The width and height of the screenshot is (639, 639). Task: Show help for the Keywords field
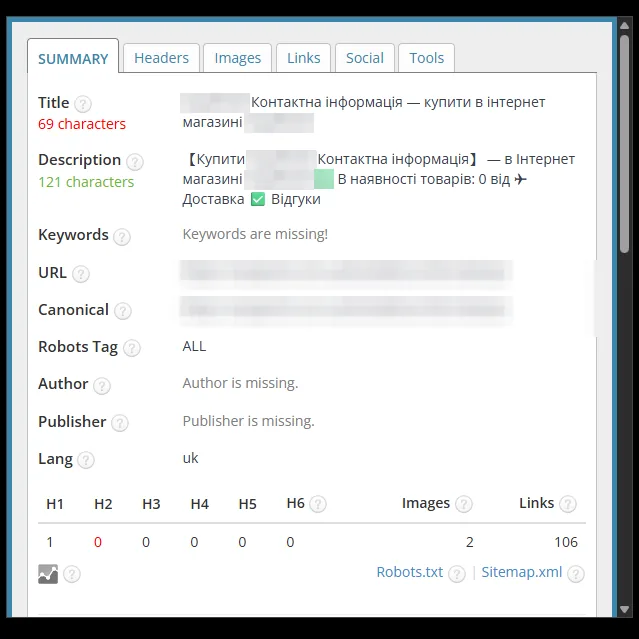coord(122,237)
